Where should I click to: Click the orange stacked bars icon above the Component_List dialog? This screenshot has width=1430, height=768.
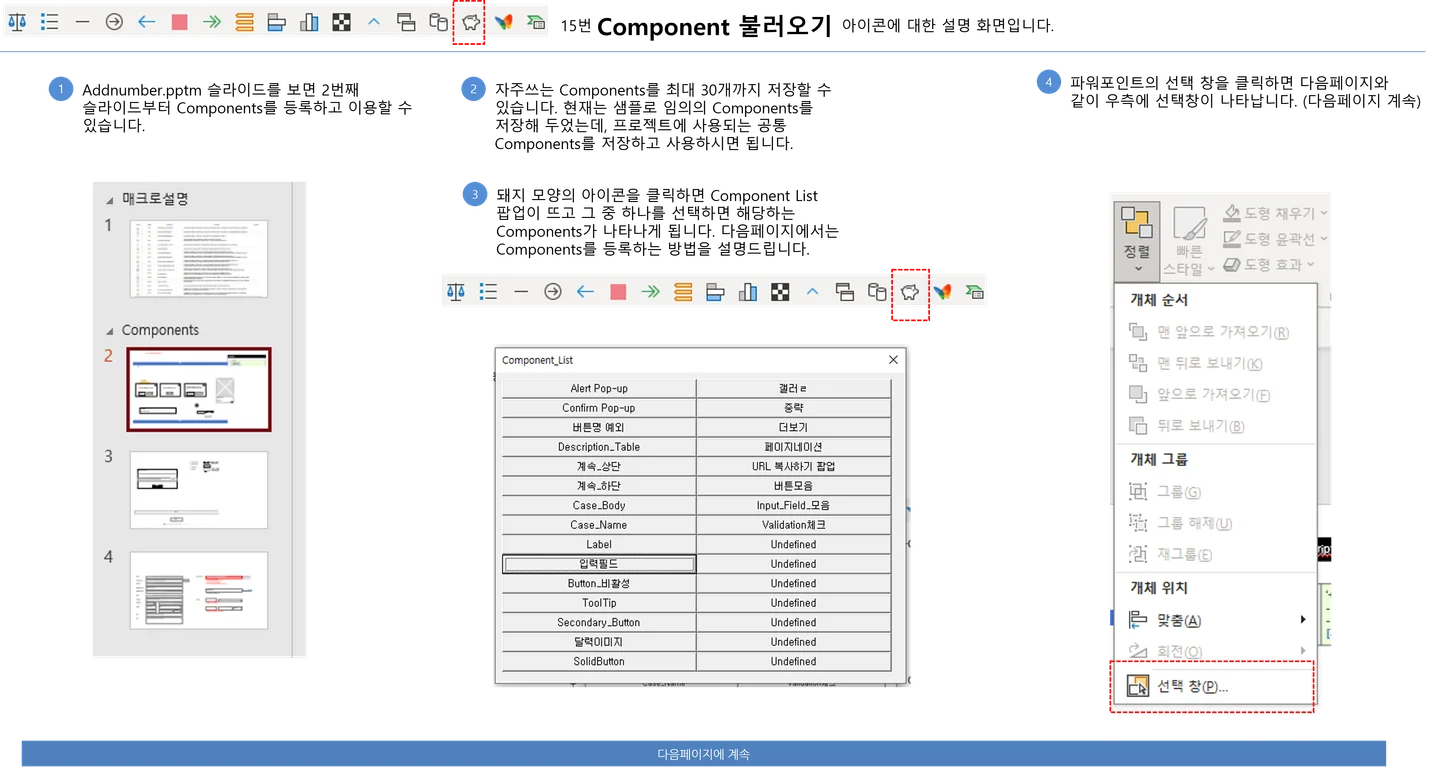(x=683, y=292)
